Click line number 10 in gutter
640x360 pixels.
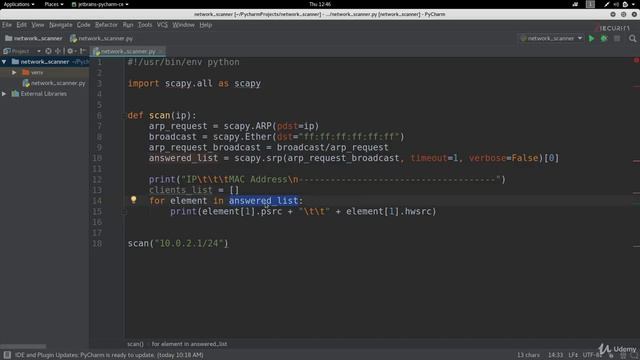97,158
